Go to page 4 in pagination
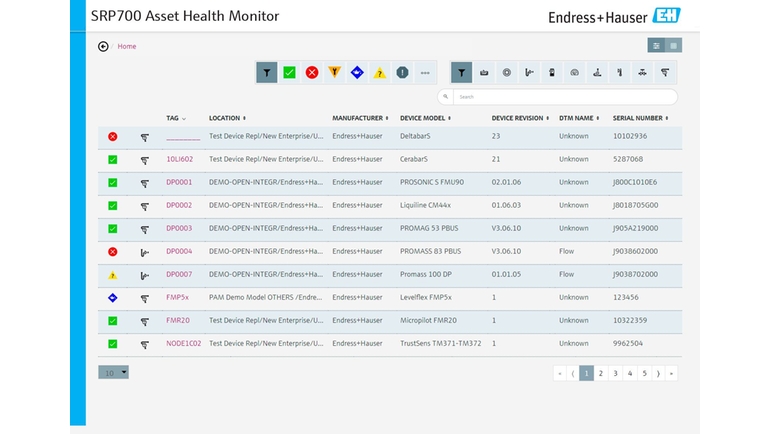 coord(630,374)
